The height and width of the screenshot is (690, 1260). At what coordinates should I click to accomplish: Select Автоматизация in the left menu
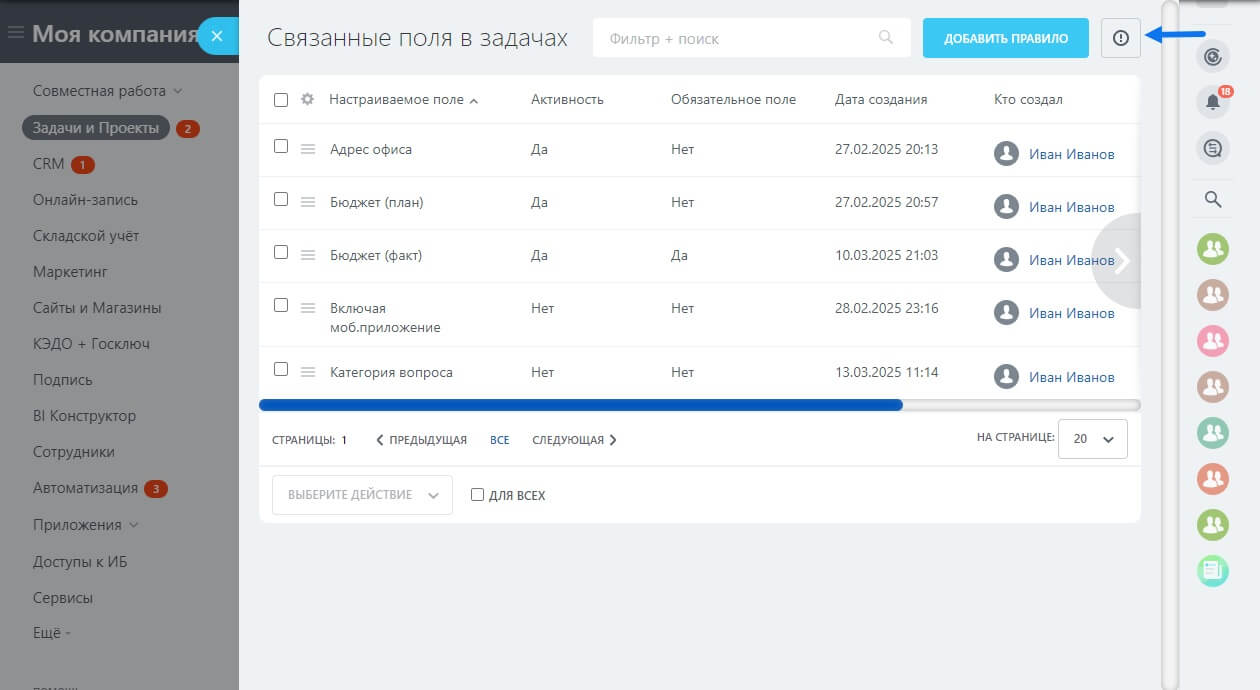click(85, 489)
